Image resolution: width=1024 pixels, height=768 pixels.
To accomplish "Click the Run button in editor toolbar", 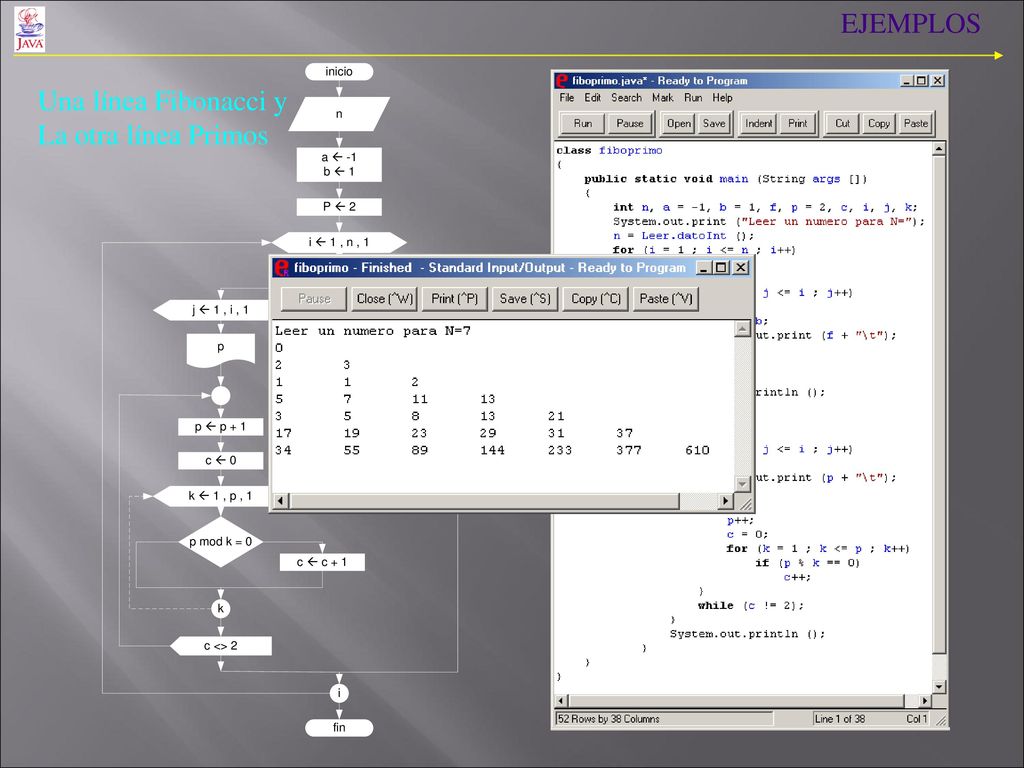I will click(x=583, y=123).
